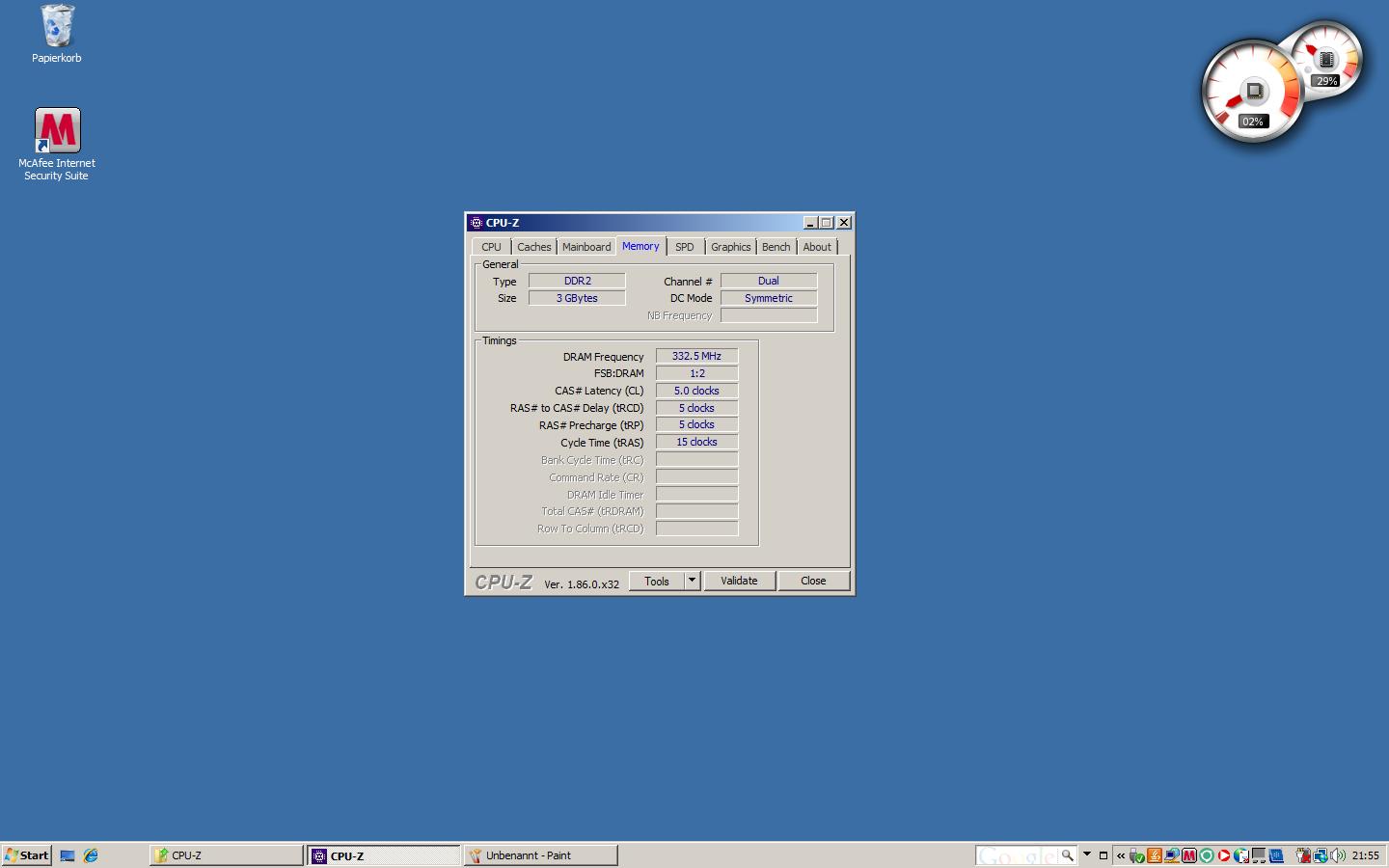Click the tRCD 5 clocks value

(696, 408)
